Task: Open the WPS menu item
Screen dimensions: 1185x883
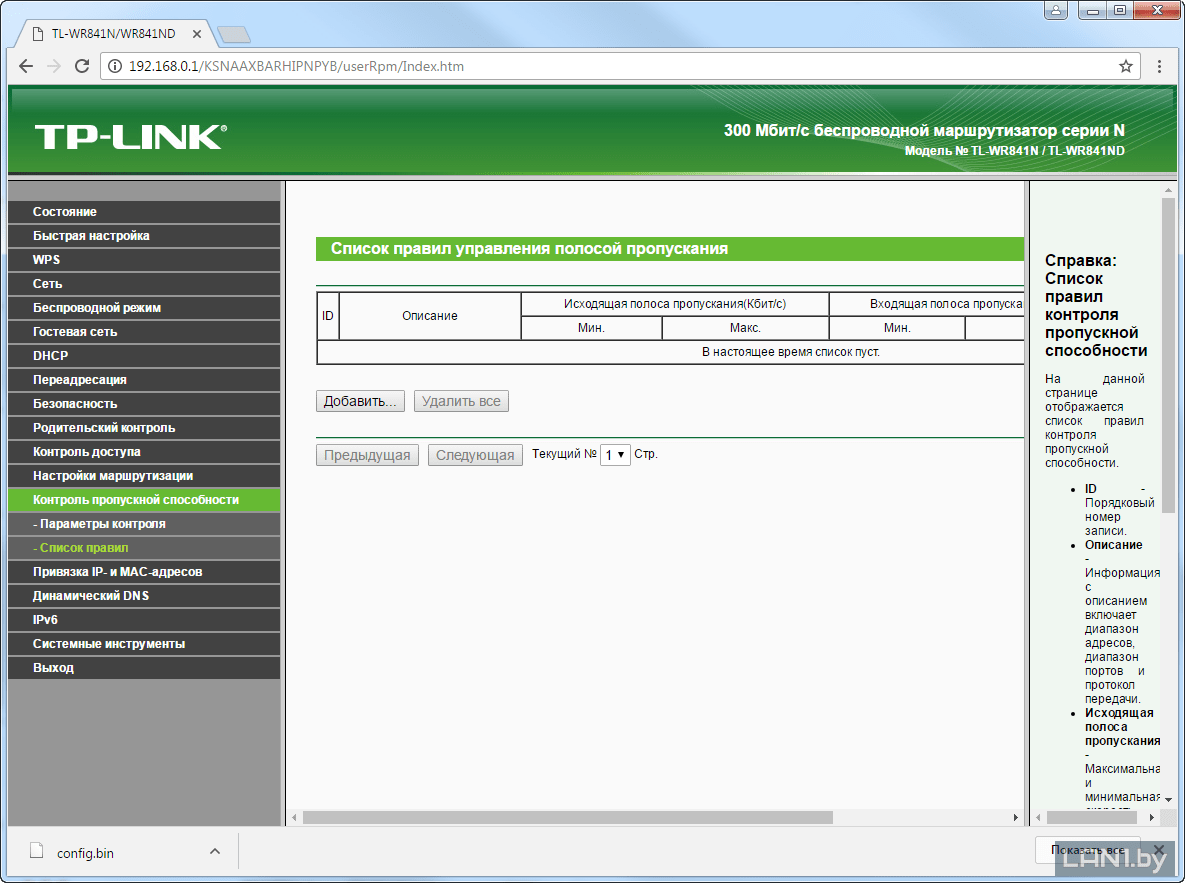Action: point(144,259)
